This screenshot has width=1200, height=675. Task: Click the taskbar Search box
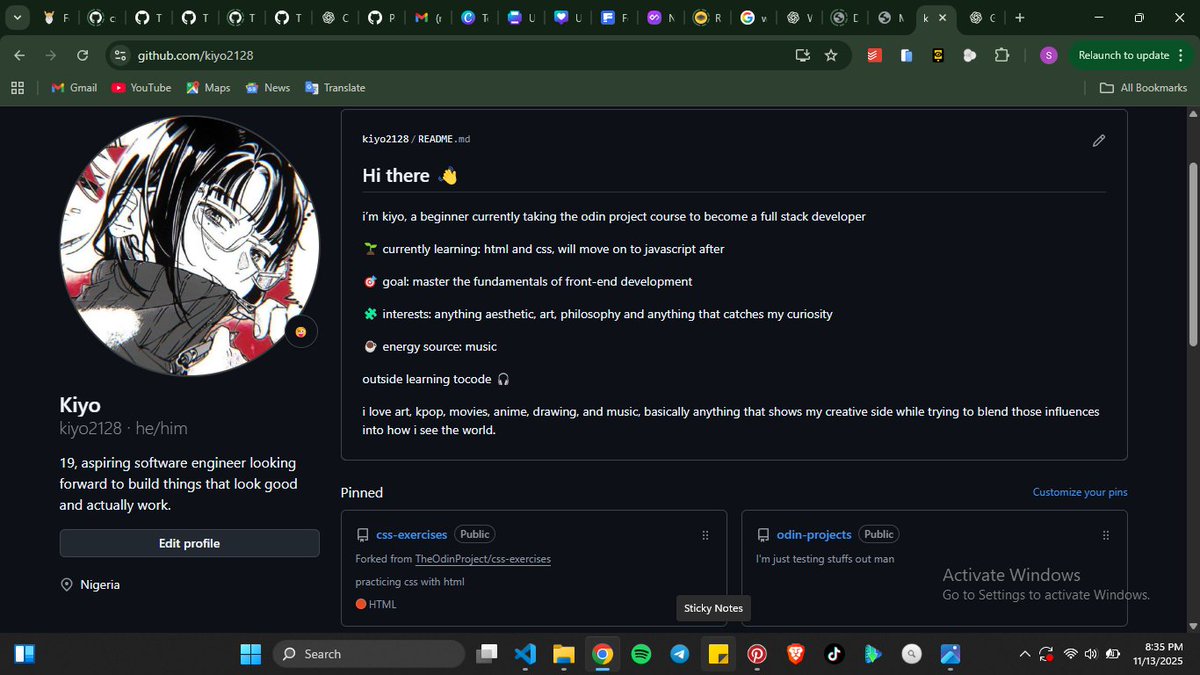pos(368,654)
